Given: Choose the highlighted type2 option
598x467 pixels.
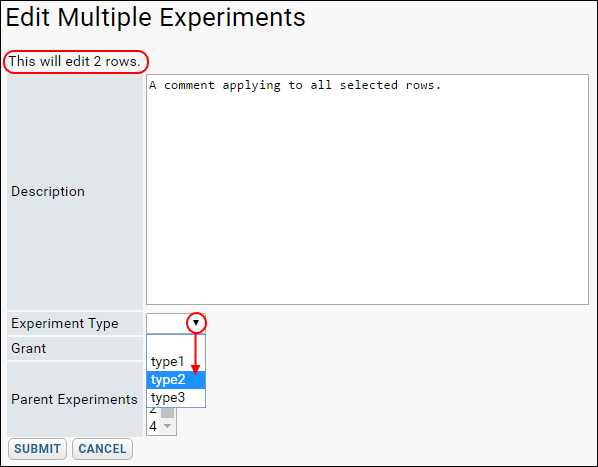Looking at the screenshot, I should click(176, 380).
